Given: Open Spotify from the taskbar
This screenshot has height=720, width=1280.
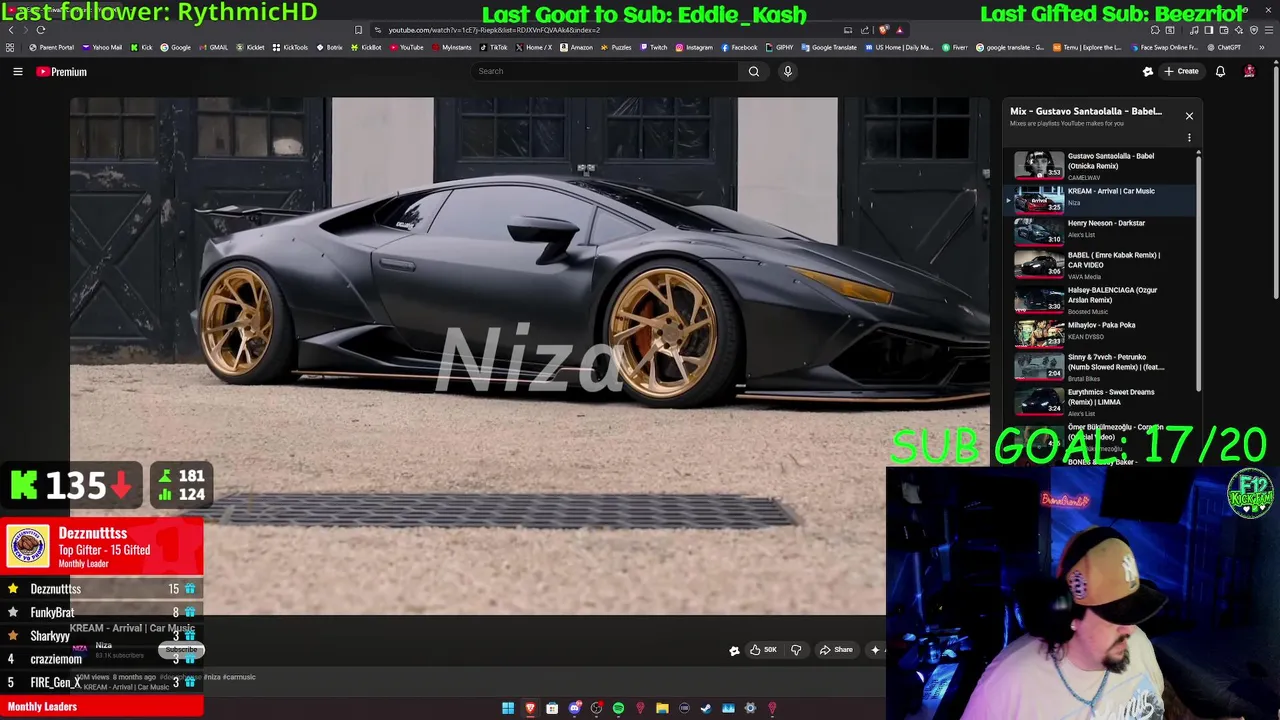Looking at the screenshot, I should [x=618, y=708].
